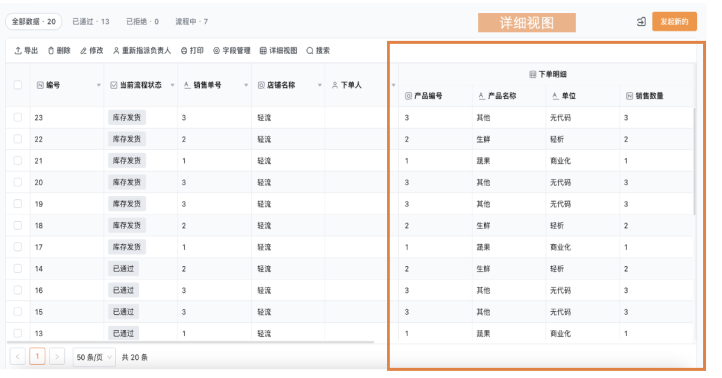Click 已通过 status tag in row 15
722x378 pixels.
click(x=123, y=312)
